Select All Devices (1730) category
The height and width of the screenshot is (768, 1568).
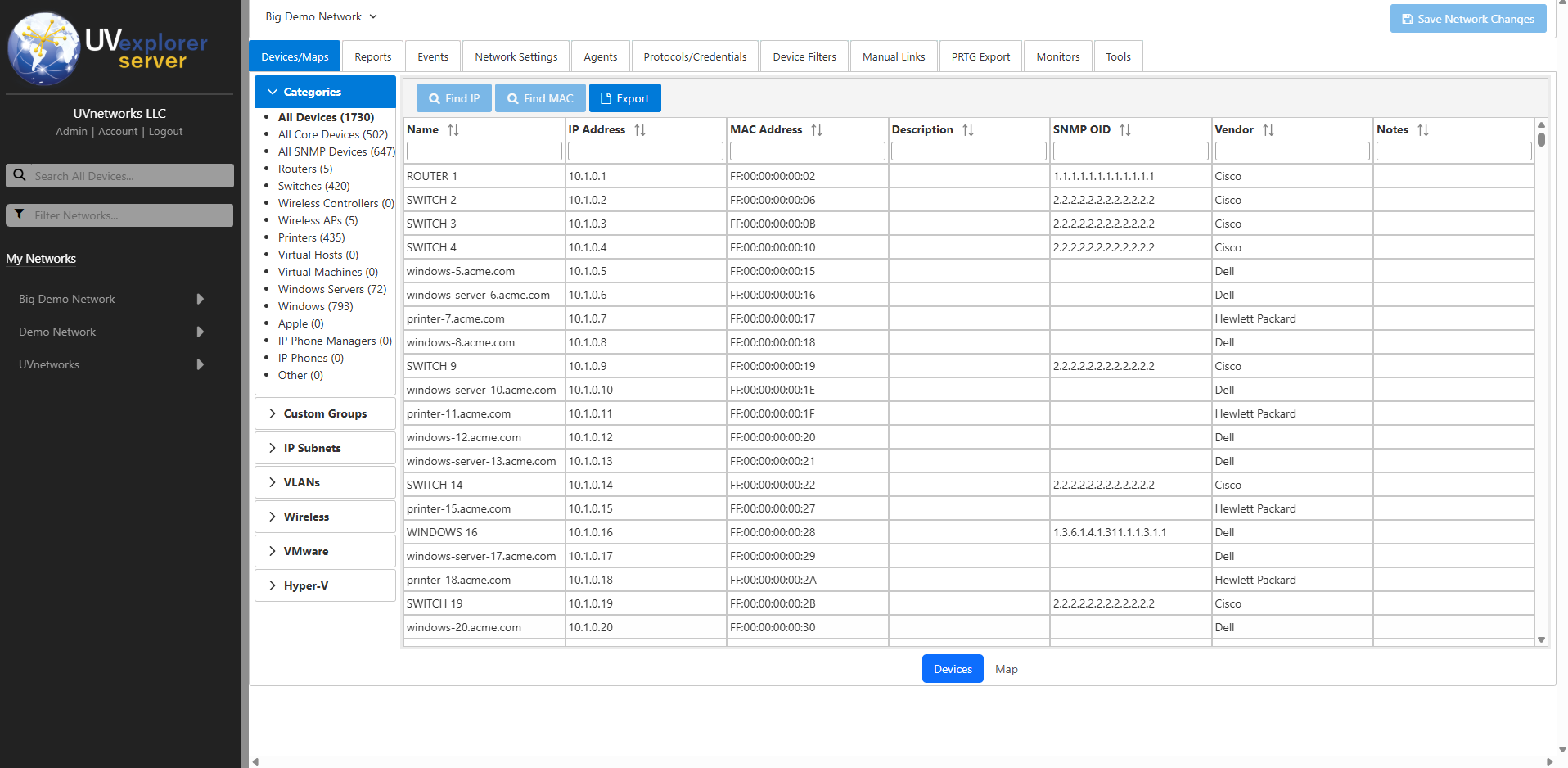tap(326, 117)
